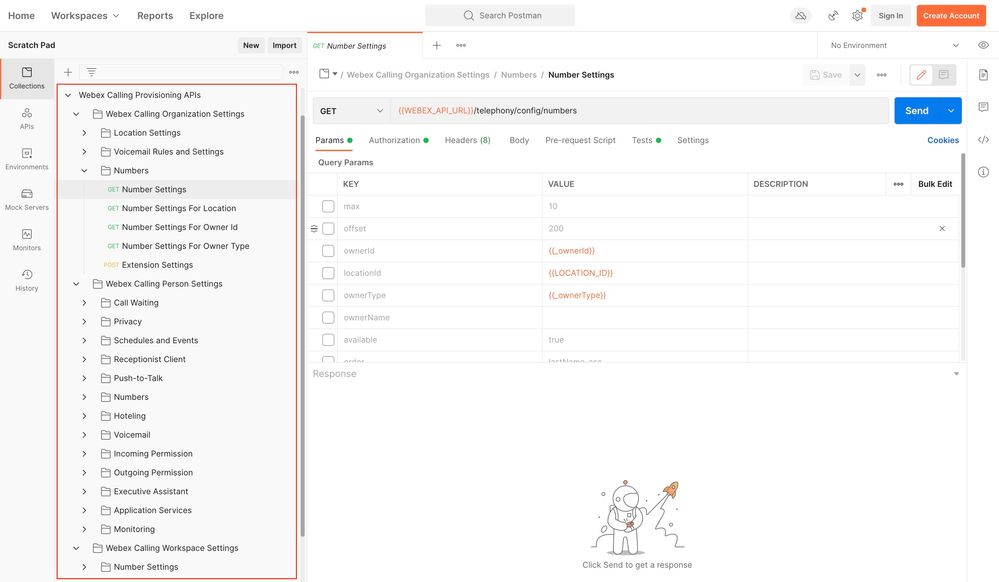Collapse the Response panel arrow
This screenshot has width=999, height=582.
coord(956,374)
